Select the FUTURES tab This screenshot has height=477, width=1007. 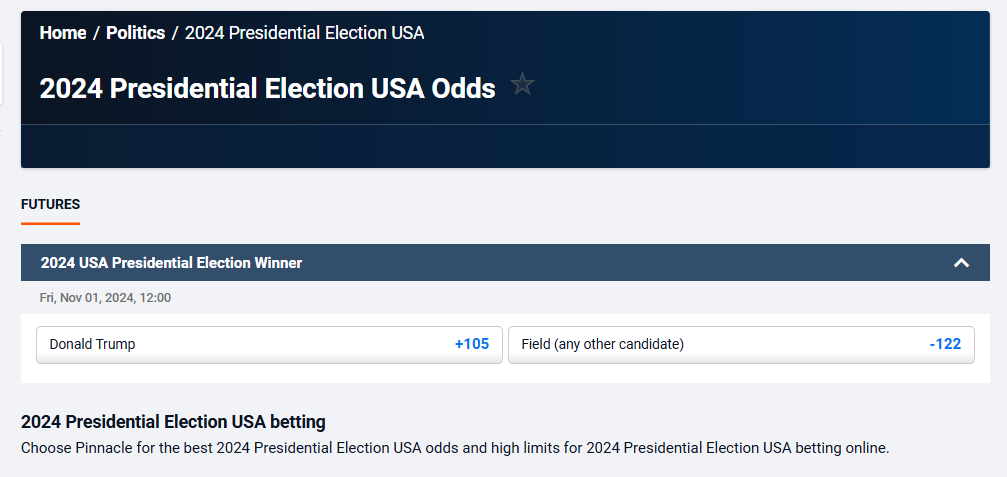click(50, 204)
